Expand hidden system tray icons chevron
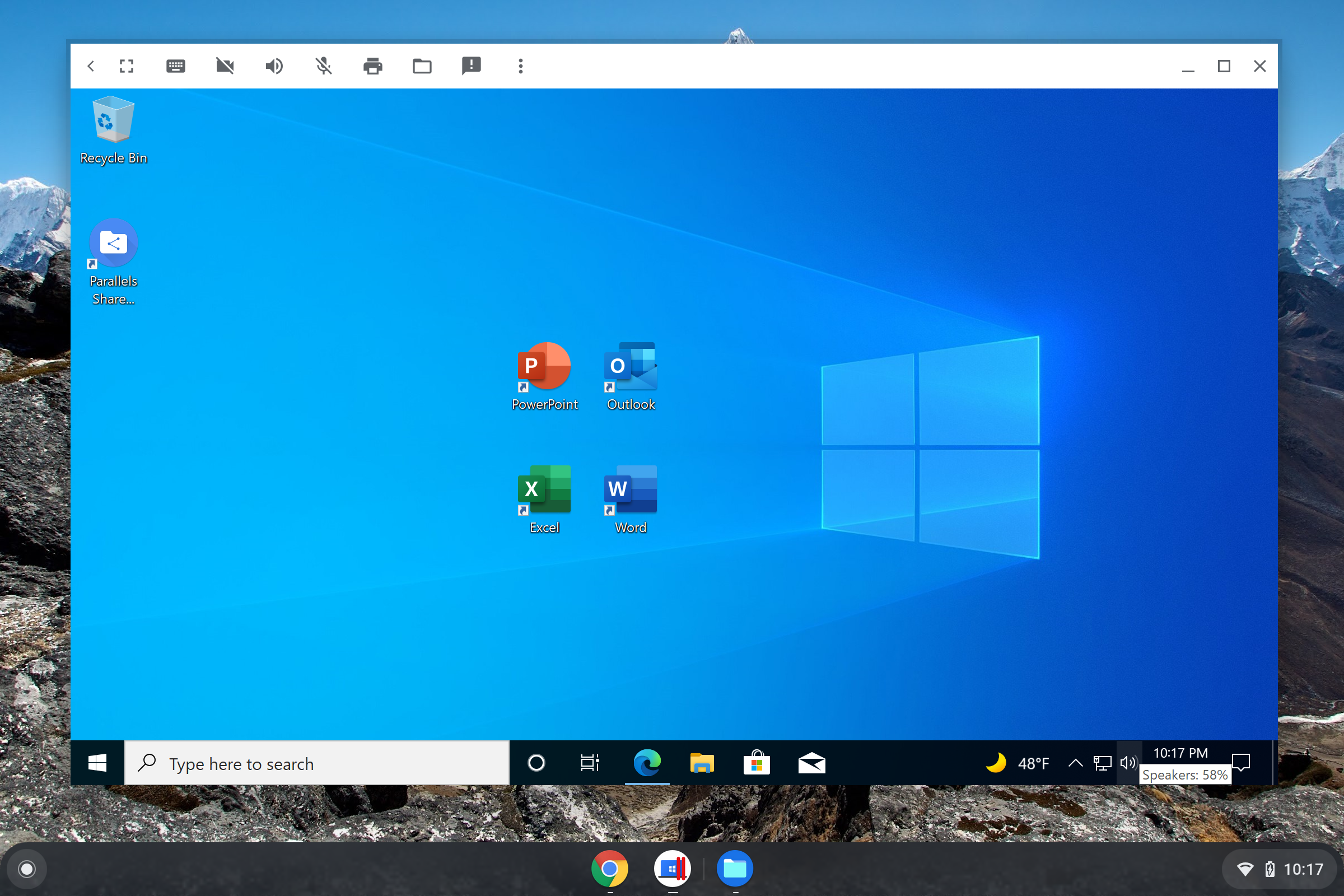Screen dimensions: 1344x896 click(x=1075, y=763)
